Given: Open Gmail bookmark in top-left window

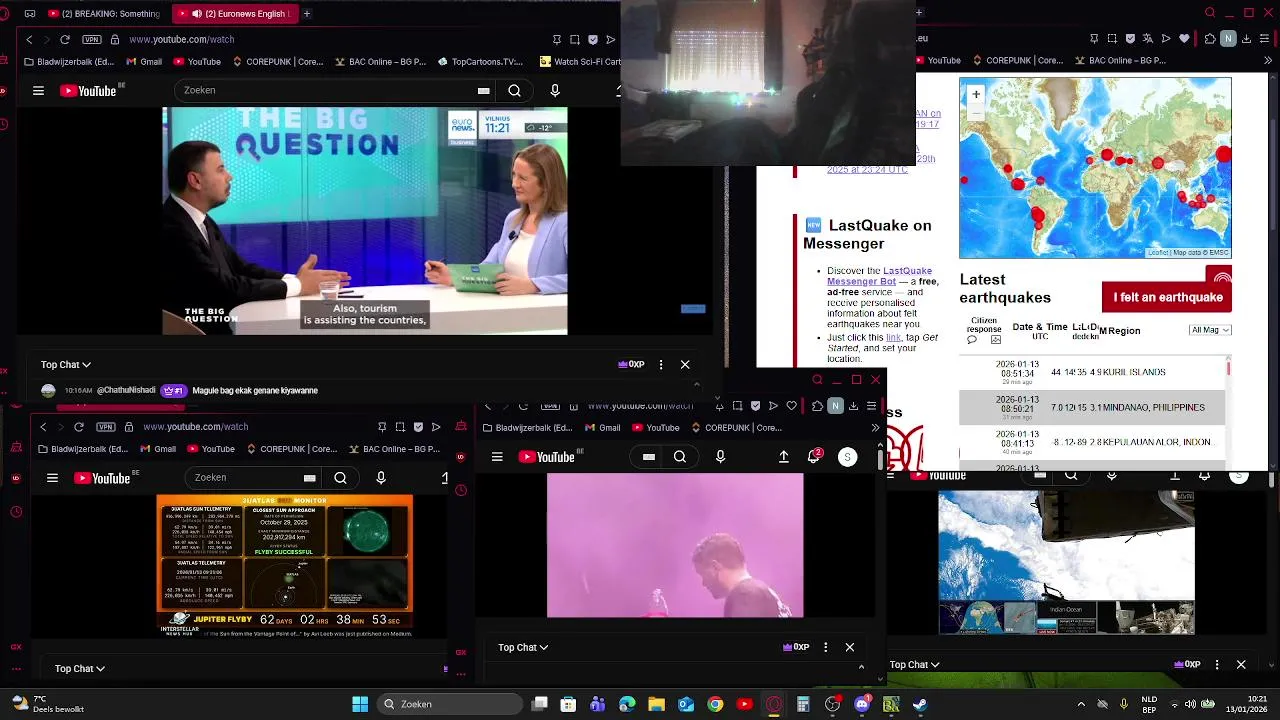Looking at the screenshot, I should pyautogui.click(x=144, y=62).
